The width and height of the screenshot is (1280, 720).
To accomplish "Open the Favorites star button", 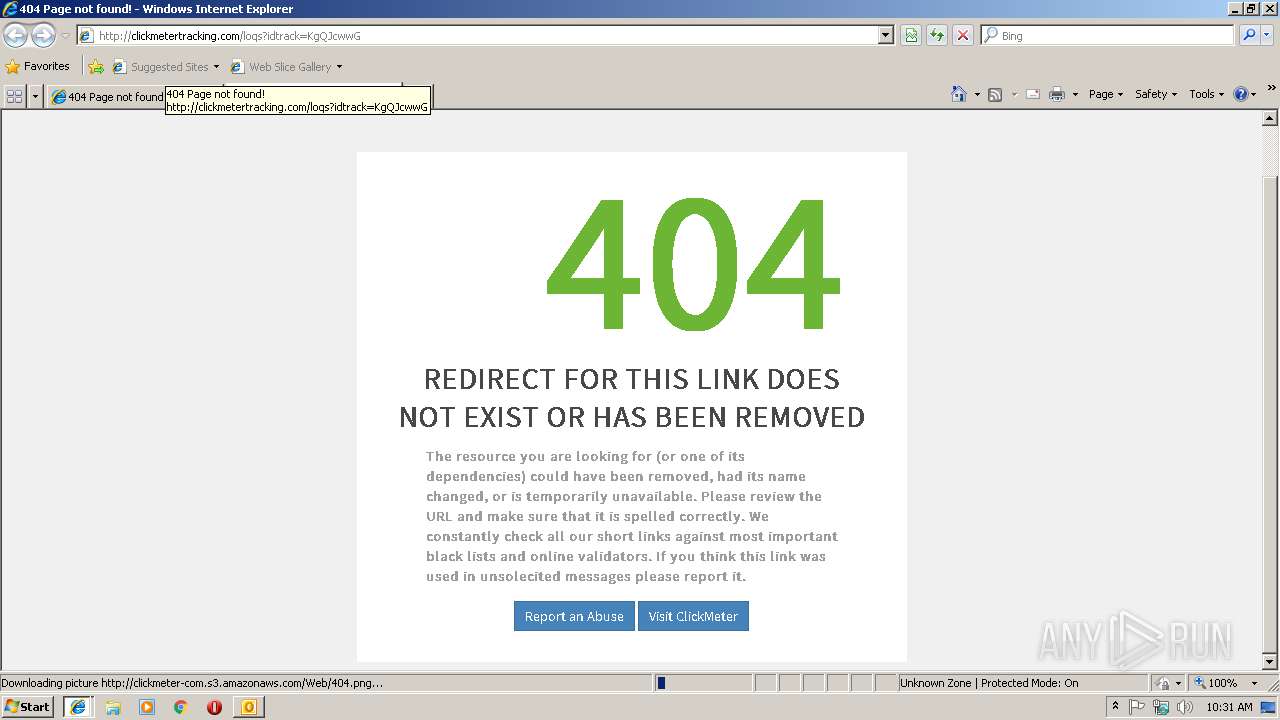I will pos(38,67).
